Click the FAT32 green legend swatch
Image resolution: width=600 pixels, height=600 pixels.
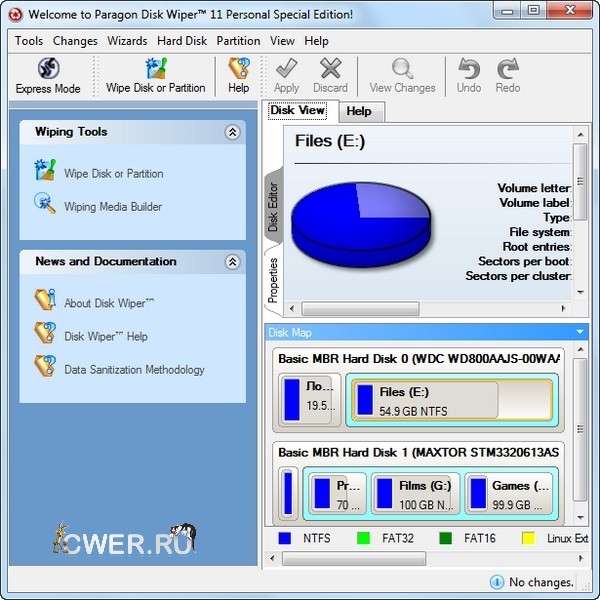[363, 538]
